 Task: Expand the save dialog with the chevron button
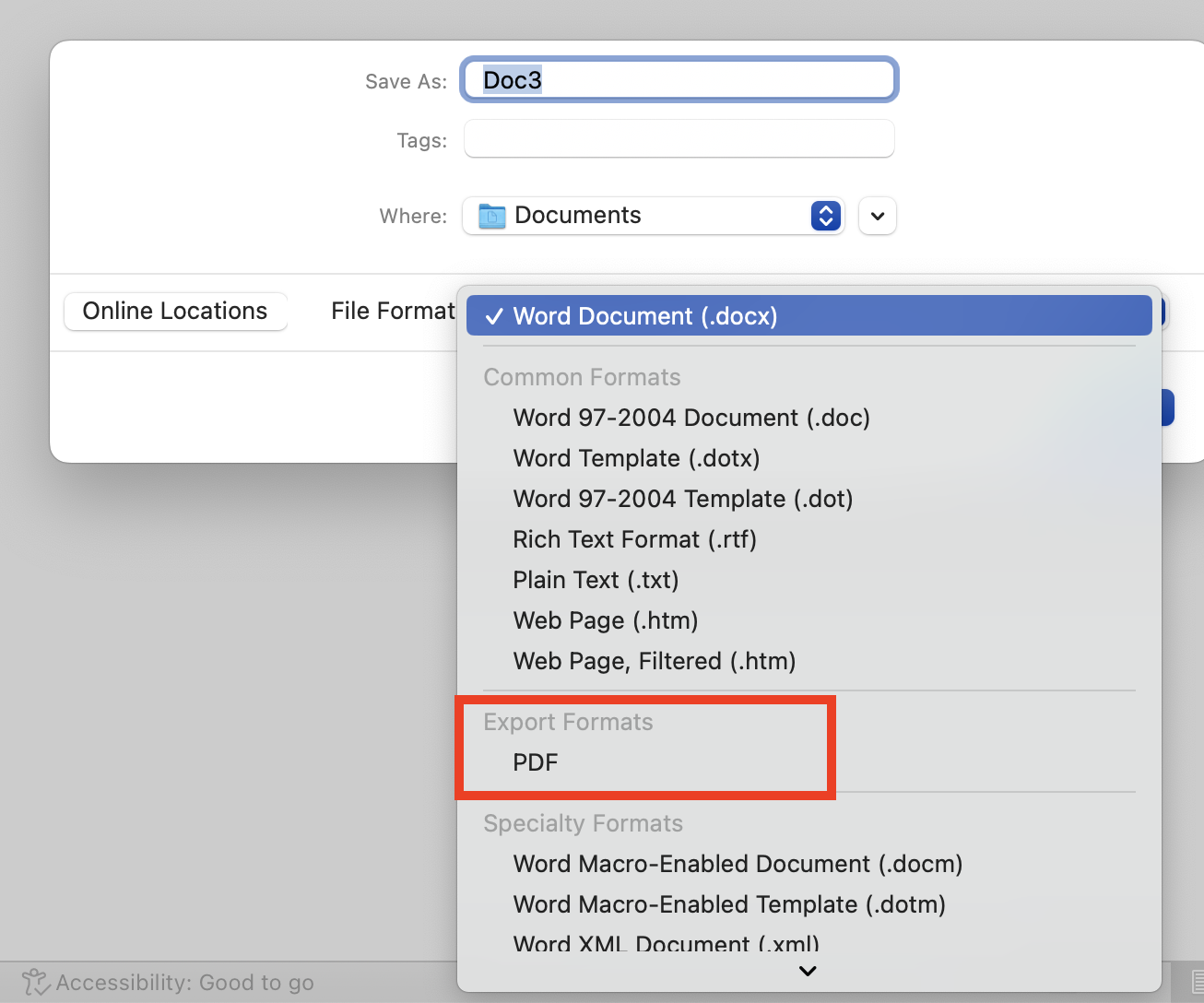click(878, 216)
